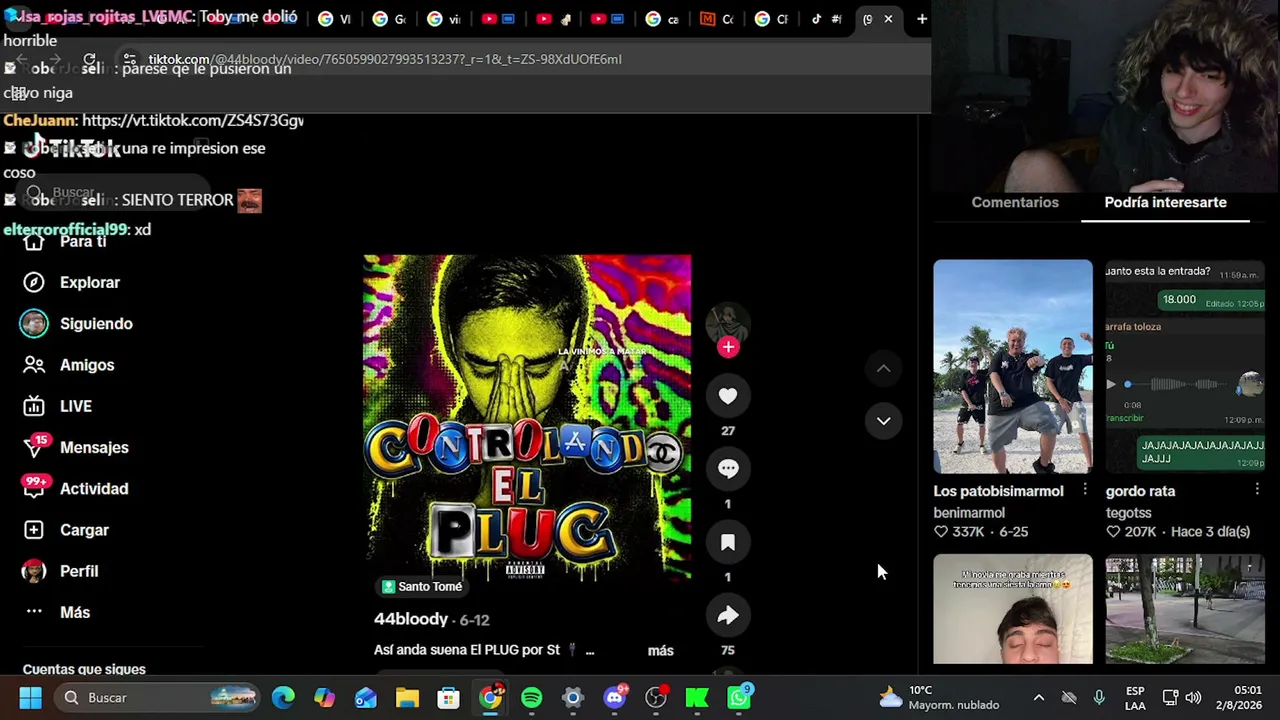Open Discord from the taskbar
The width and height of the screenshot is (1280, 720).
[615, 698]
